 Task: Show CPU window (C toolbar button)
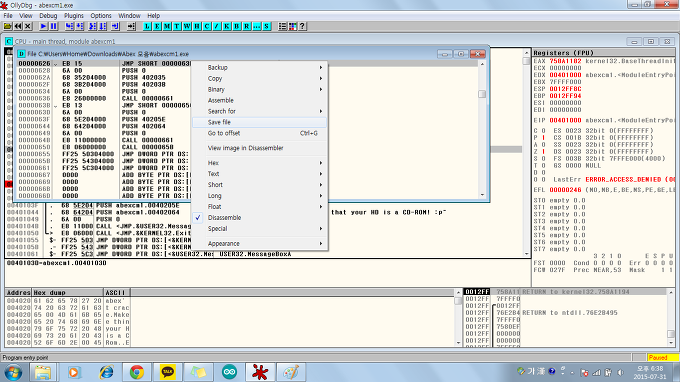(x=207, y=26)
